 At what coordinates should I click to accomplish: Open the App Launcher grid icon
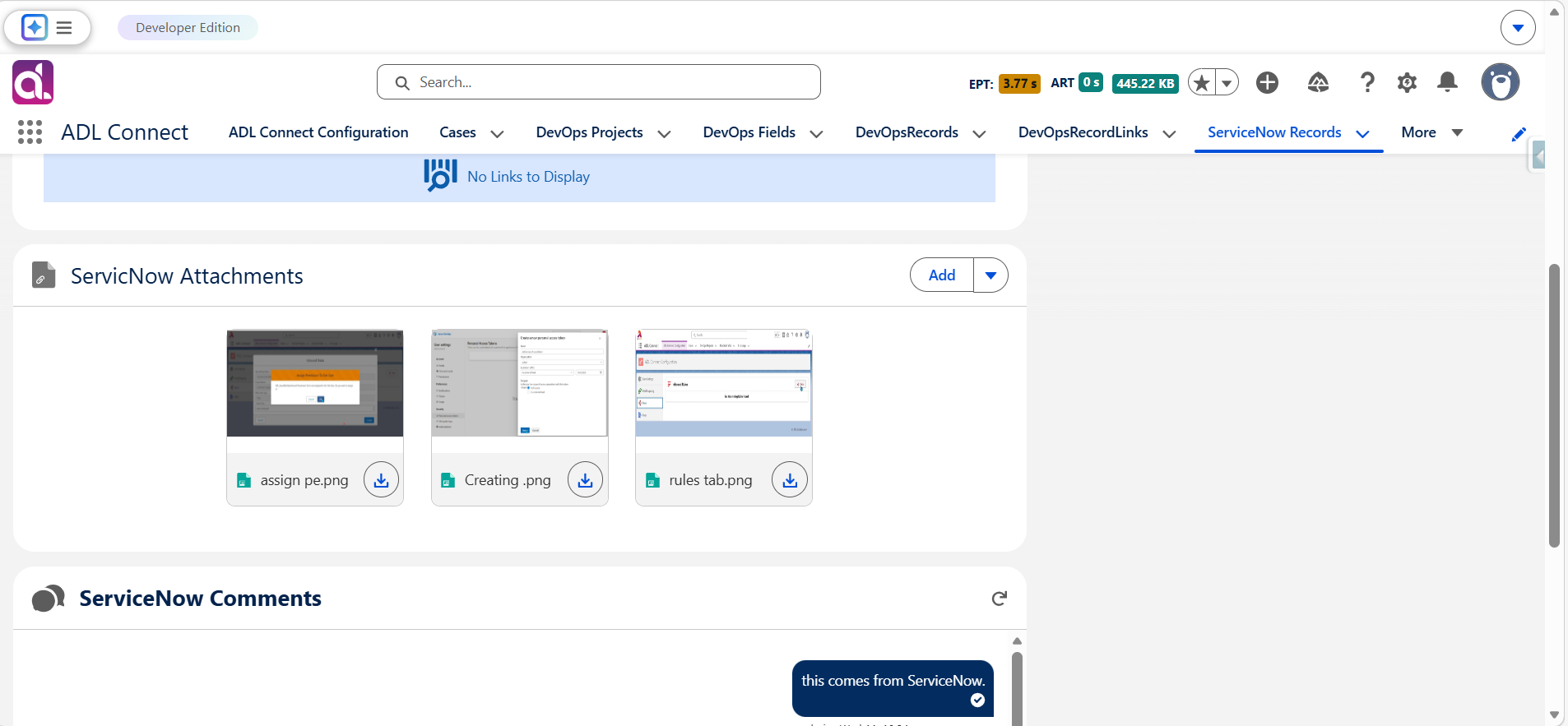30,132
